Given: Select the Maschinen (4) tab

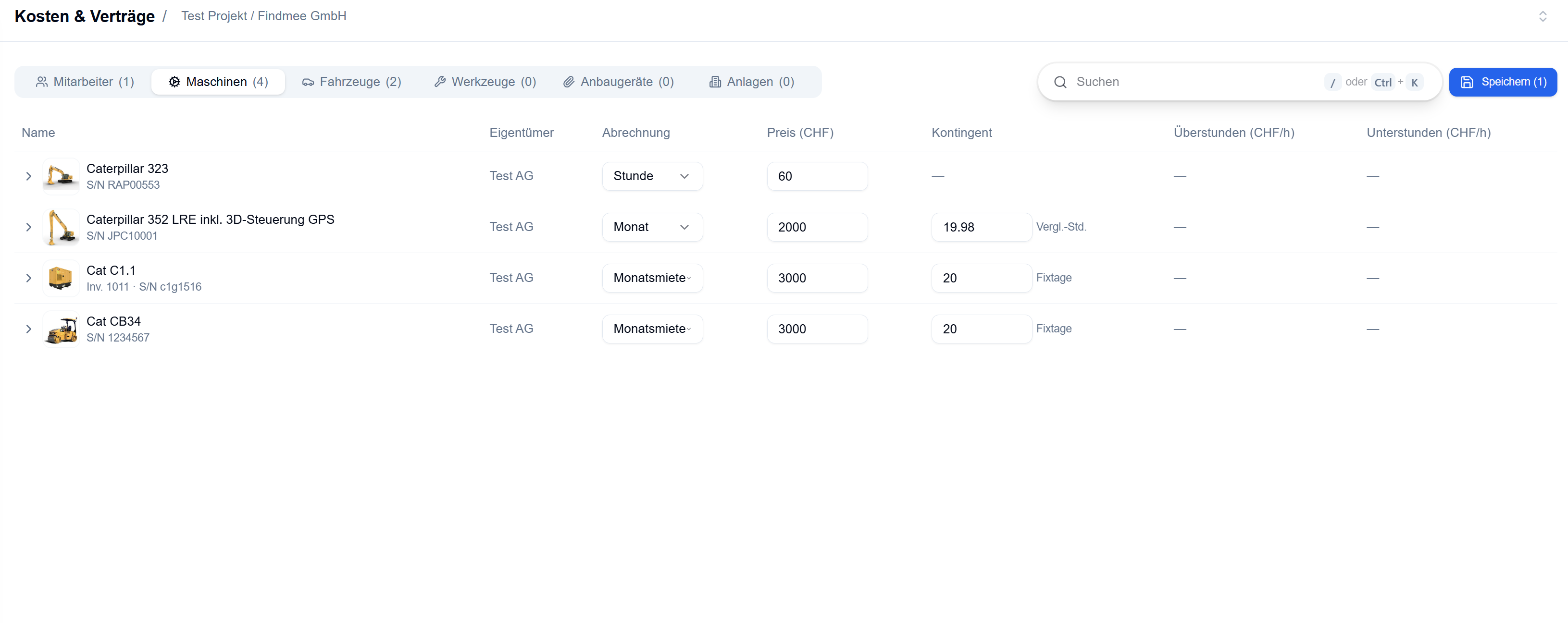Looking at the screenshot, I should [218, 82].
